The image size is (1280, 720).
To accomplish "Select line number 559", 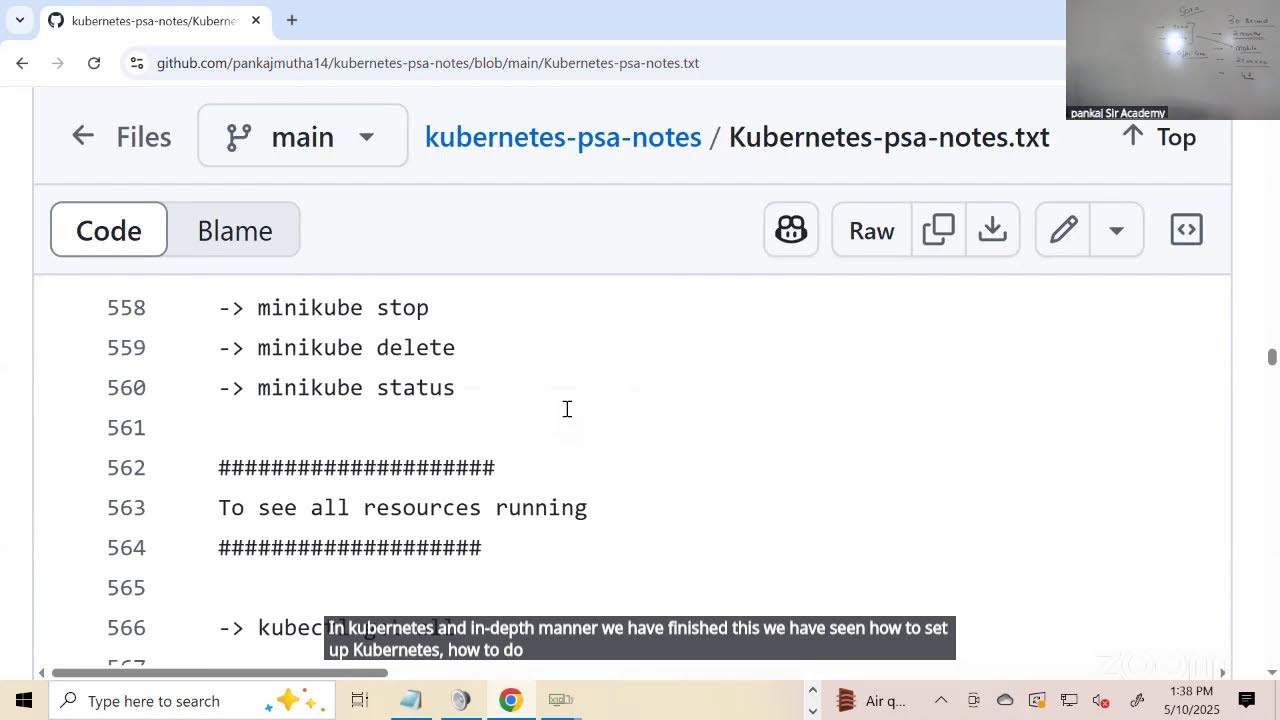I will pos(126,348).
